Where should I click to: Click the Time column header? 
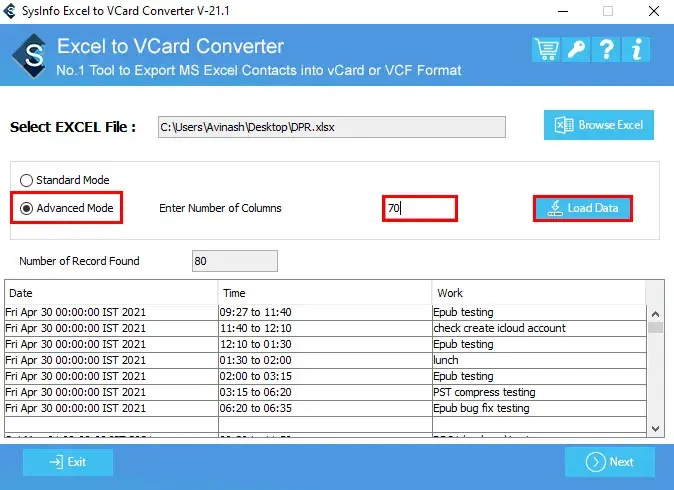click(325, 293)
